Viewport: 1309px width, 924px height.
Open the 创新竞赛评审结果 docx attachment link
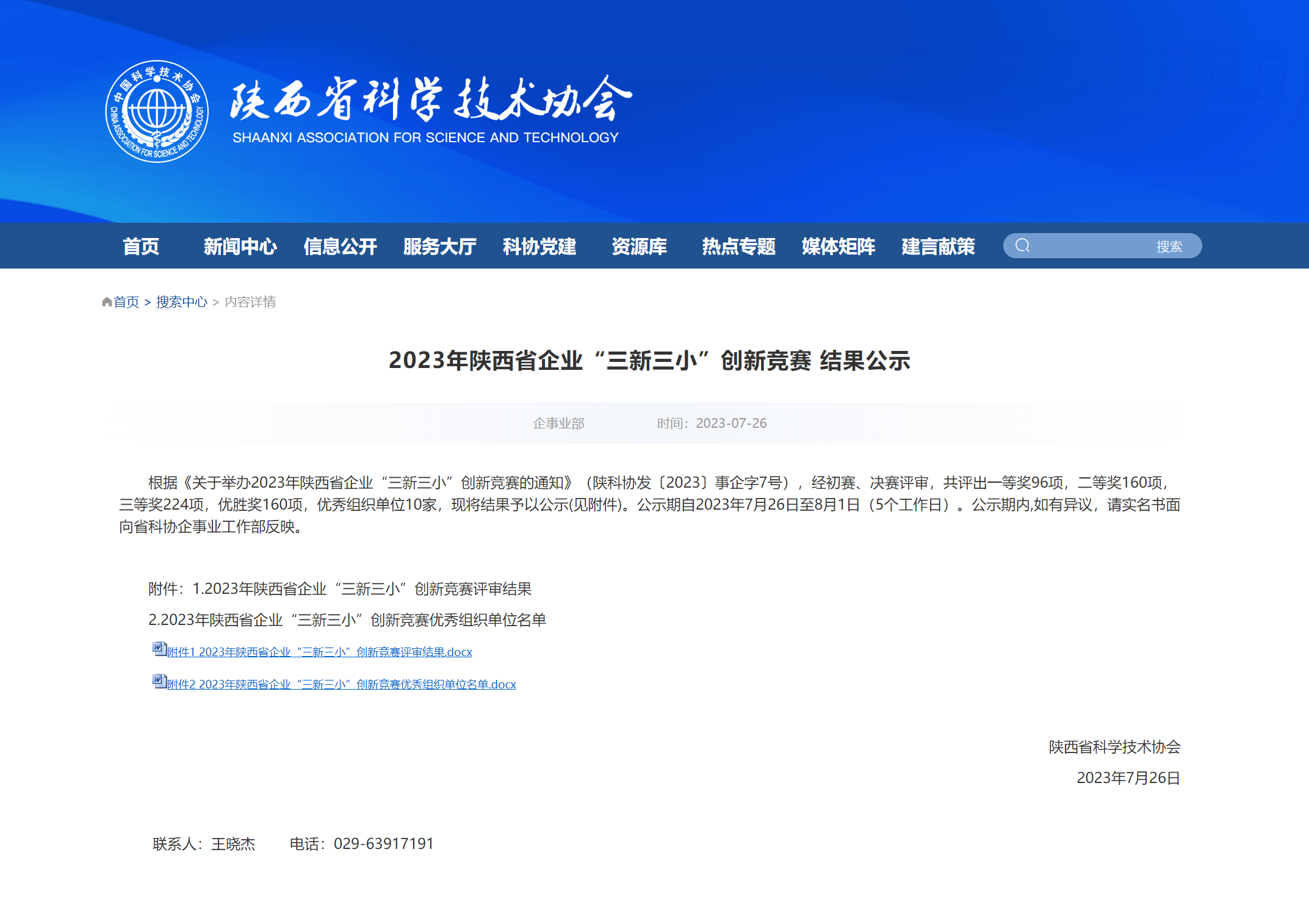317,652
